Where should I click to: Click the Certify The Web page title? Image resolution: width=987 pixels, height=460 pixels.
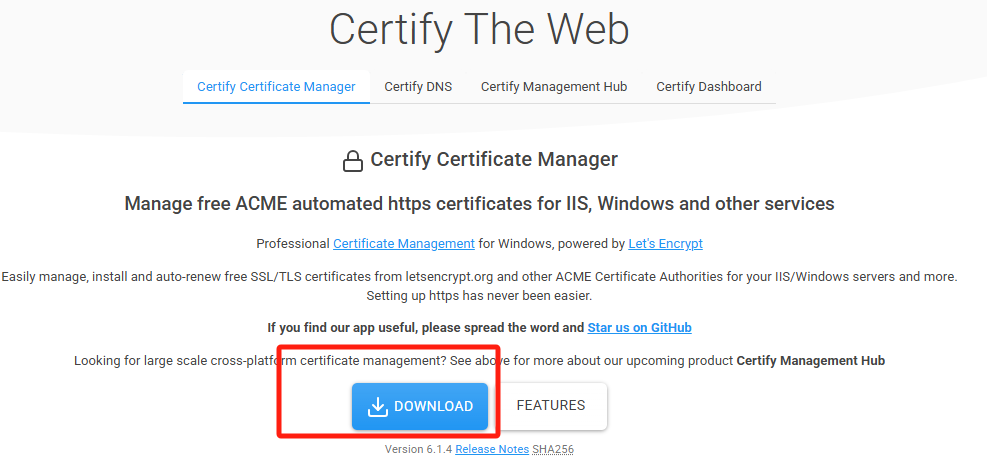(x=479, y=29)
